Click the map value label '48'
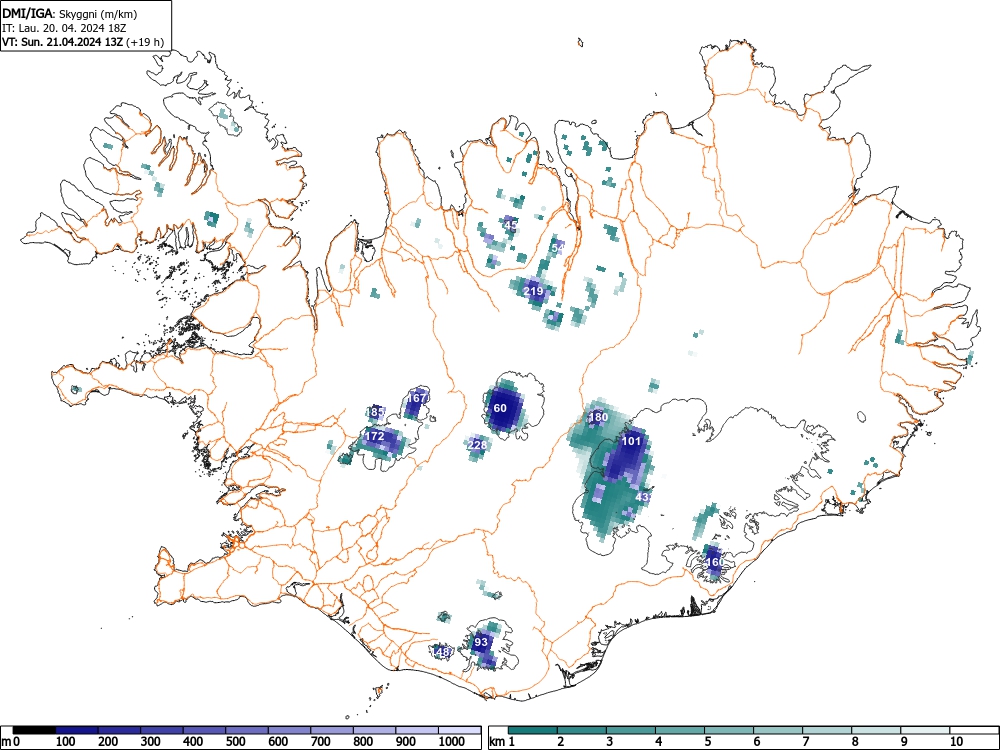 (x=444, y=652)
